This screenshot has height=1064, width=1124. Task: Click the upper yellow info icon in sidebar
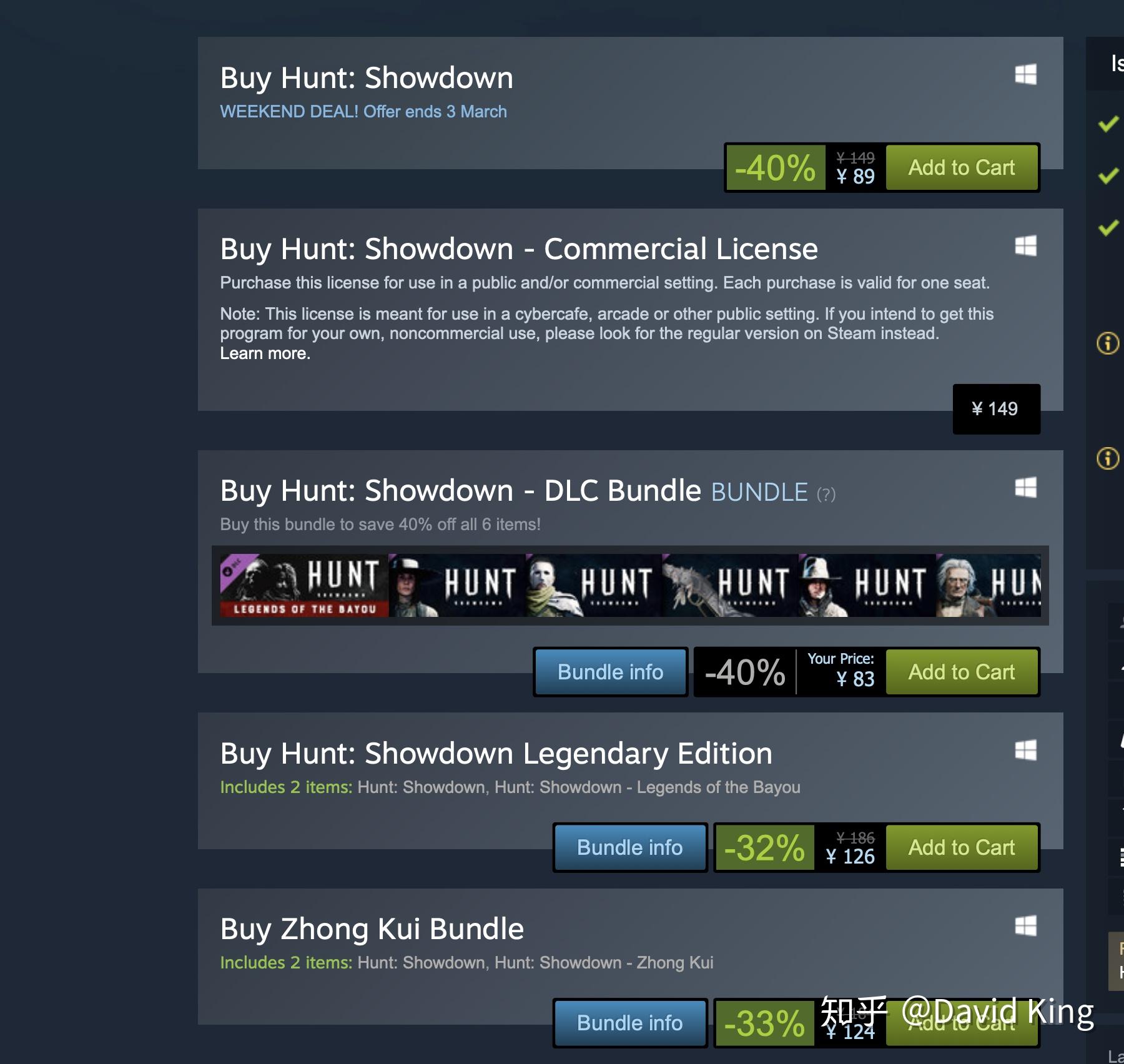pos(1108,343)
